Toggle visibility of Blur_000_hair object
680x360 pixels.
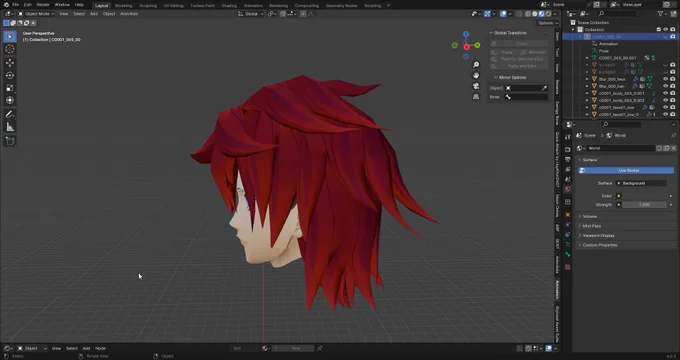click(666, 86)
